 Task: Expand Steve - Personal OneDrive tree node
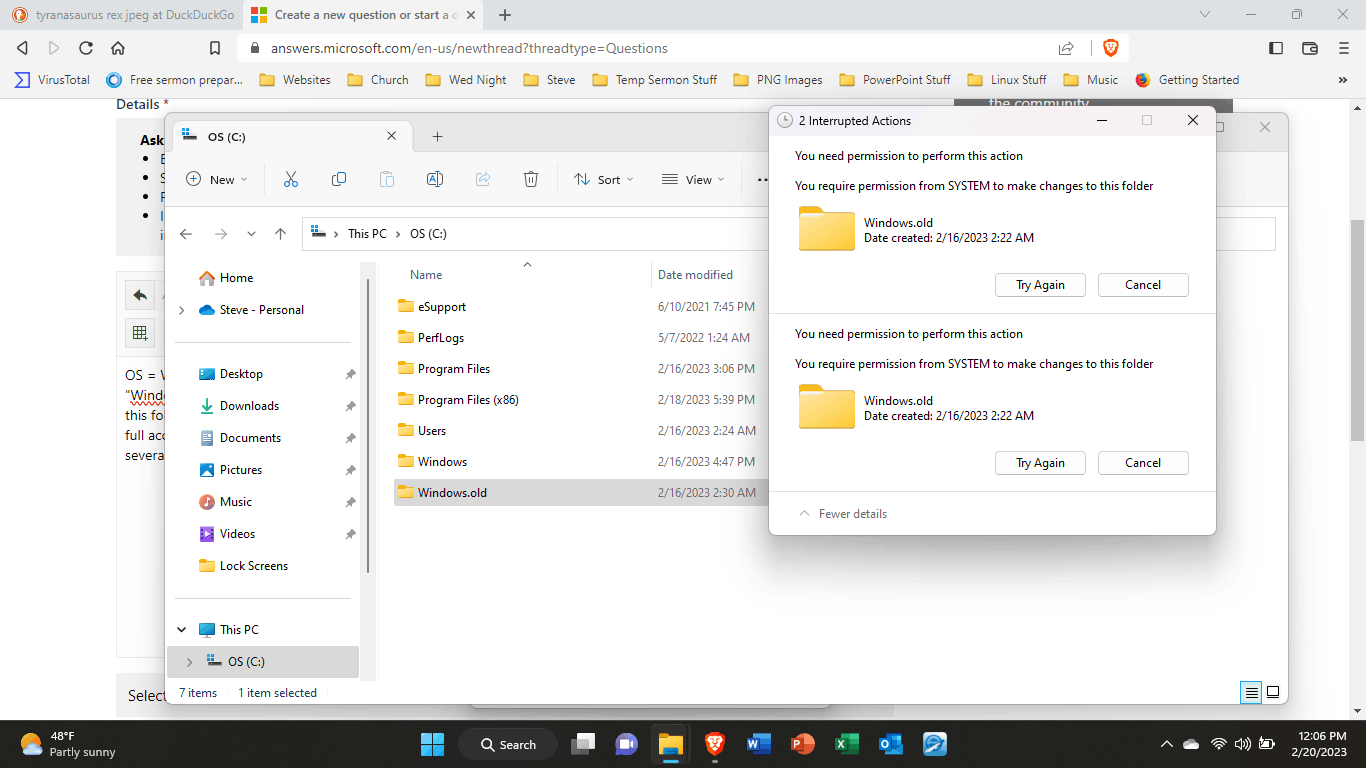click(181, 310)
